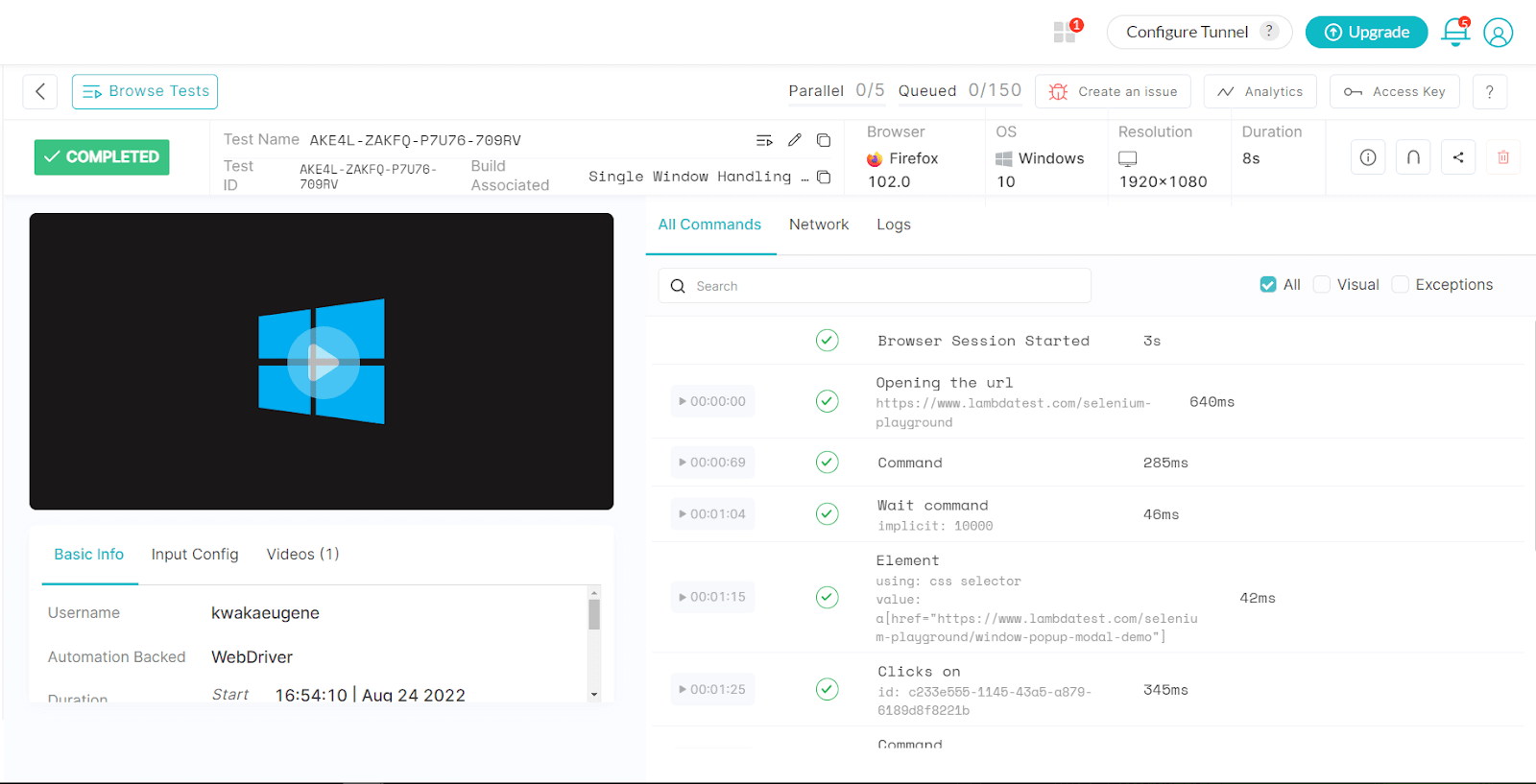Viewport: 1536px width, 784px height.
Task: Open the Analytics view
Action: point(1260,91)
